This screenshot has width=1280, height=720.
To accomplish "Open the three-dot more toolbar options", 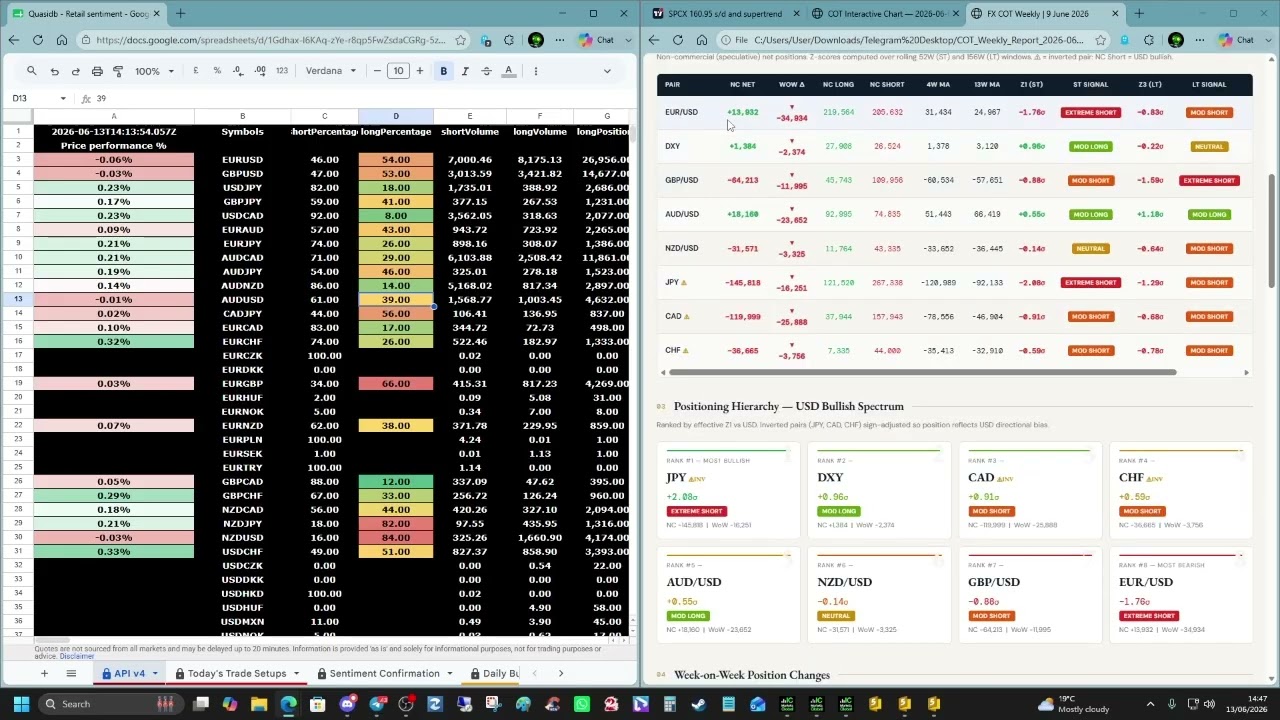I will pyautogui.click(x=536, y=71).
